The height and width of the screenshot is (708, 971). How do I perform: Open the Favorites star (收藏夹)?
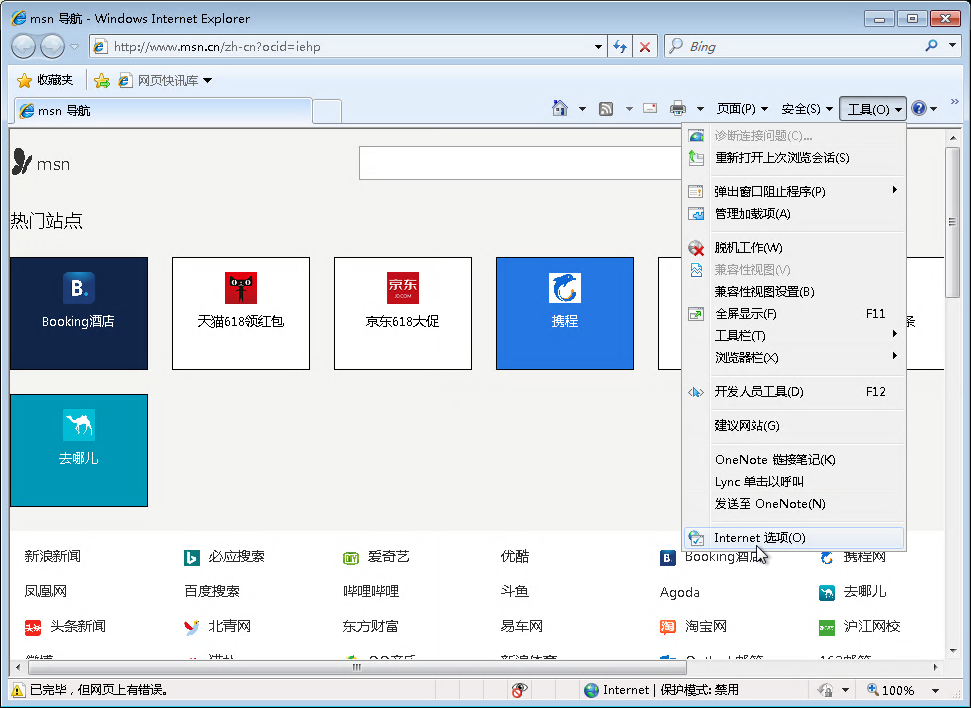(45, 80)
